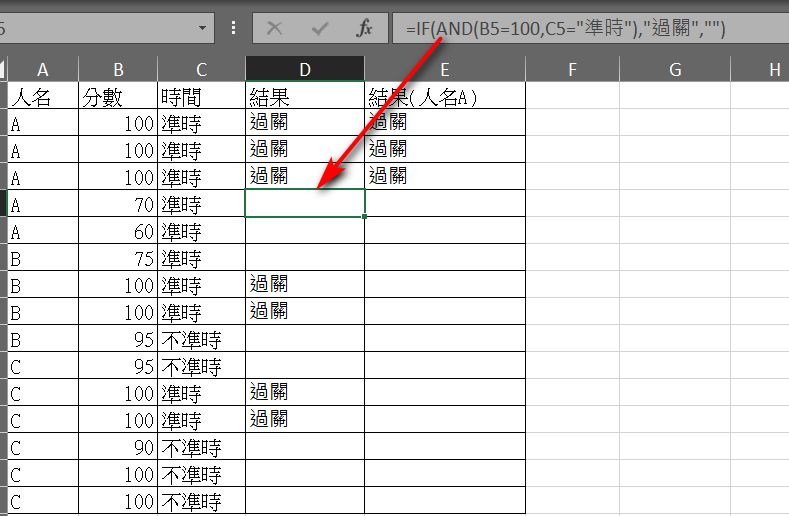Click inside the formula bar text
Viewport: 789px width, 516px height.
pos(565,28)
